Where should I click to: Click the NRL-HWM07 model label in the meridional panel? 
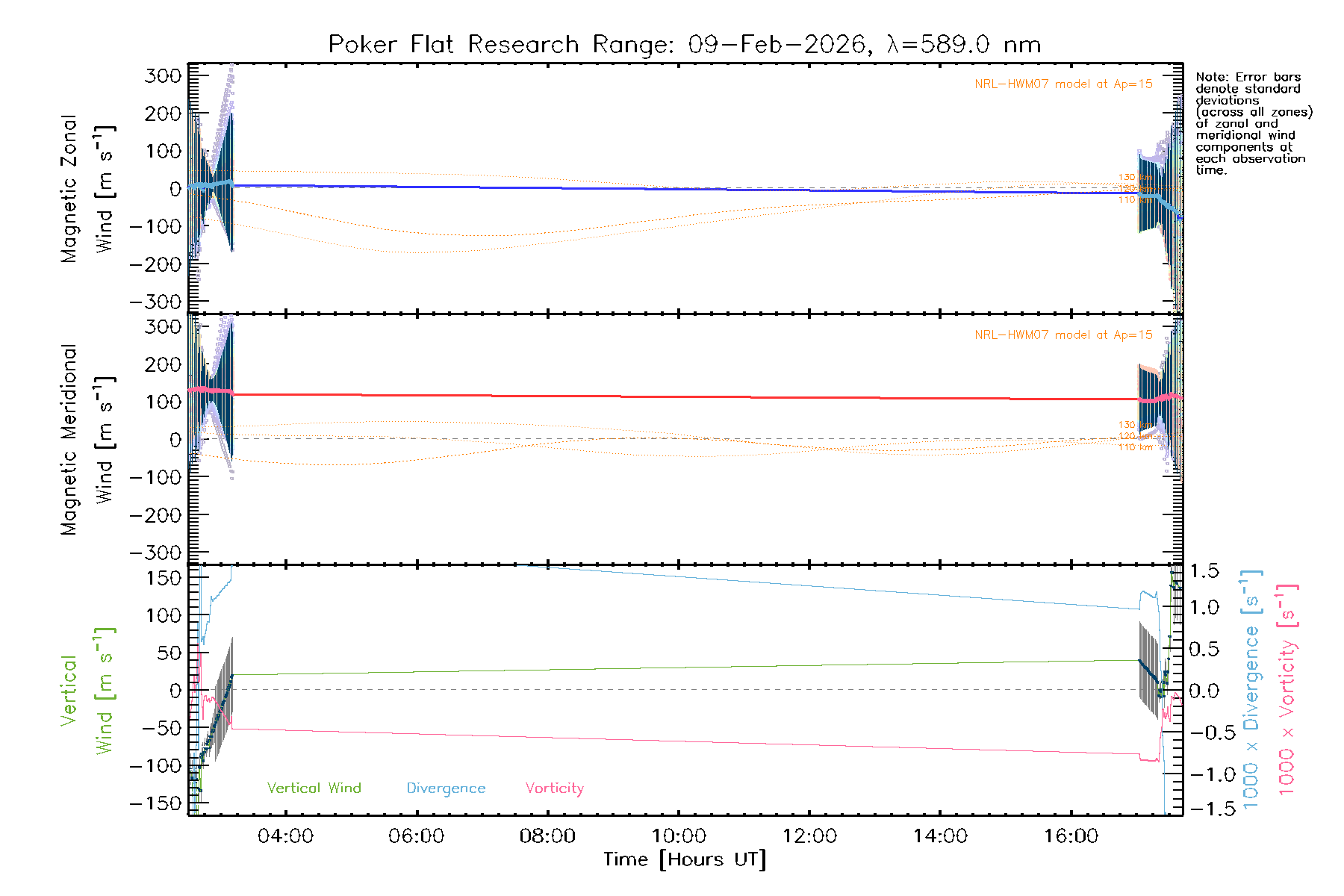pyautogui.click(x=1063, y=335)
